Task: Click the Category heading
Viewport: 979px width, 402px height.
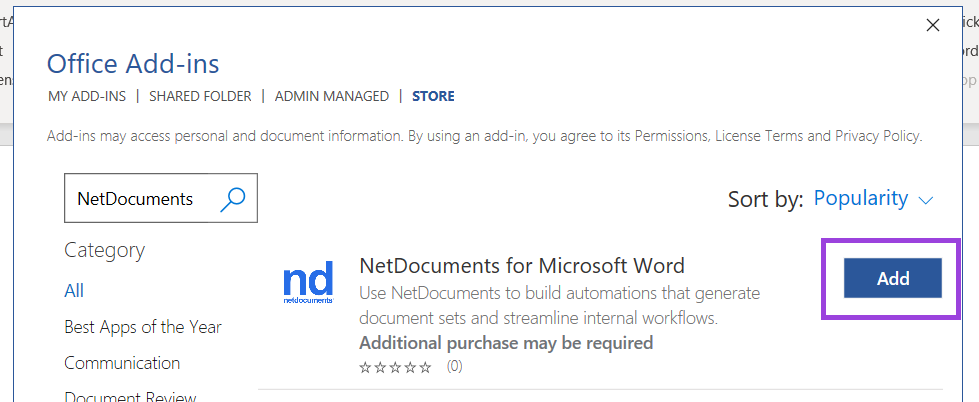Action: click(x=104, y=250)
